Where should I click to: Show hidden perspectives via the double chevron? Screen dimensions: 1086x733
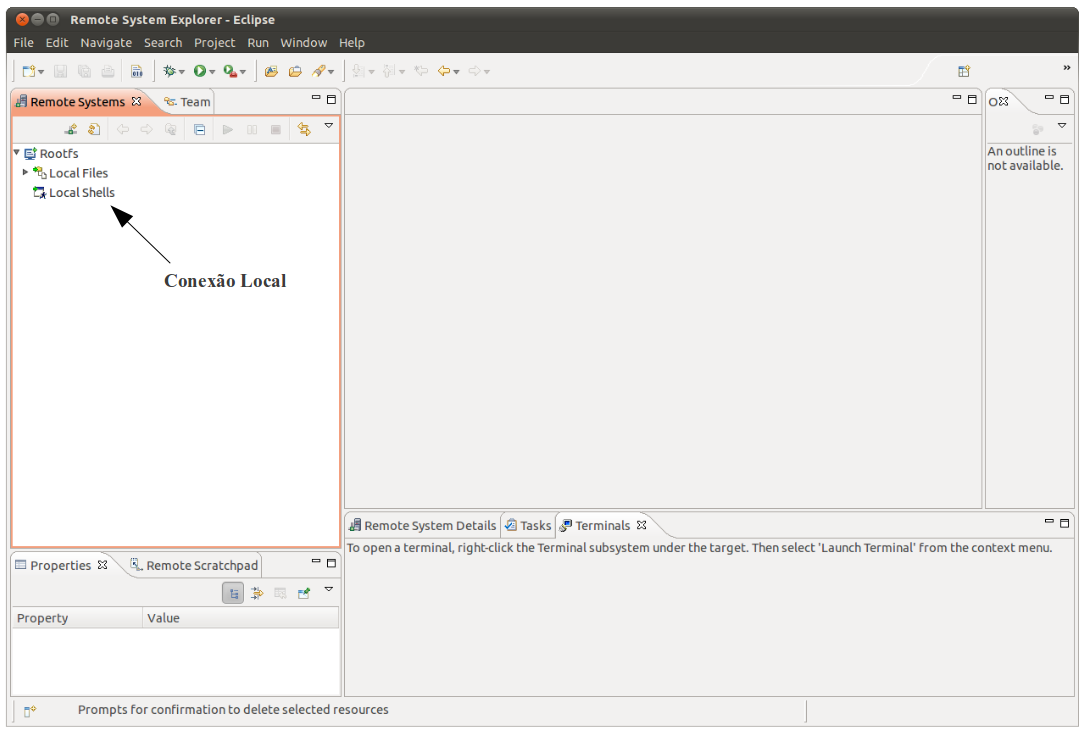pyautogui.click(x=1067, y=68)
